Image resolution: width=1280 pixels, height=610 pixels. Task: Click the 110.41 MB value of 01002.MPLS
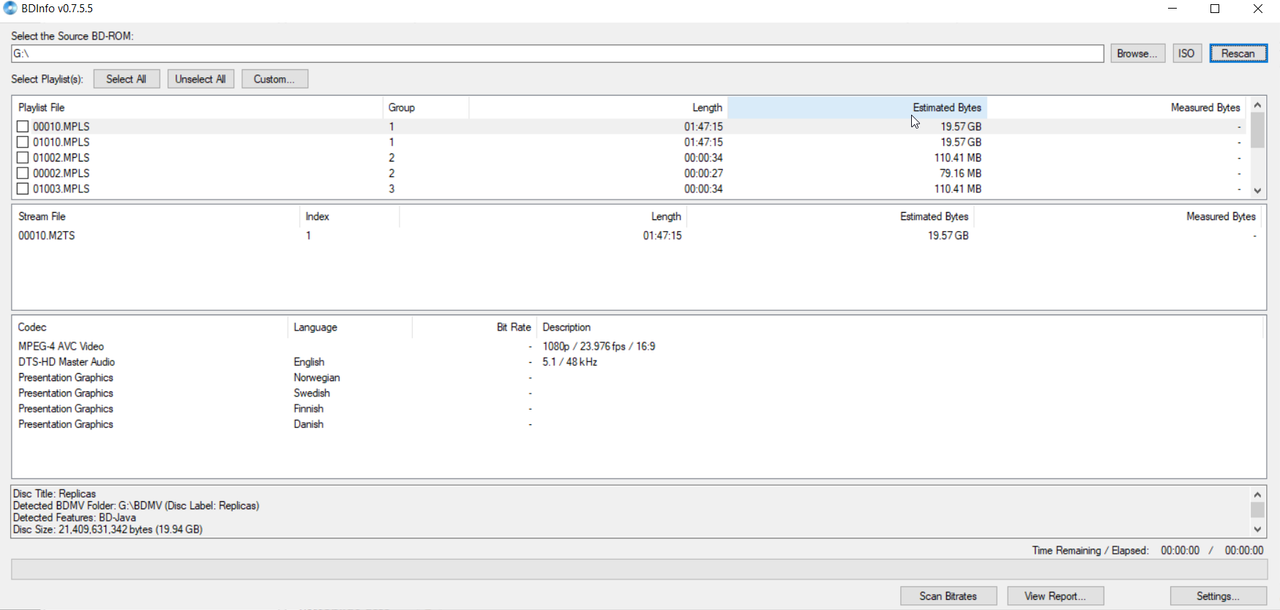coord(957,158)
